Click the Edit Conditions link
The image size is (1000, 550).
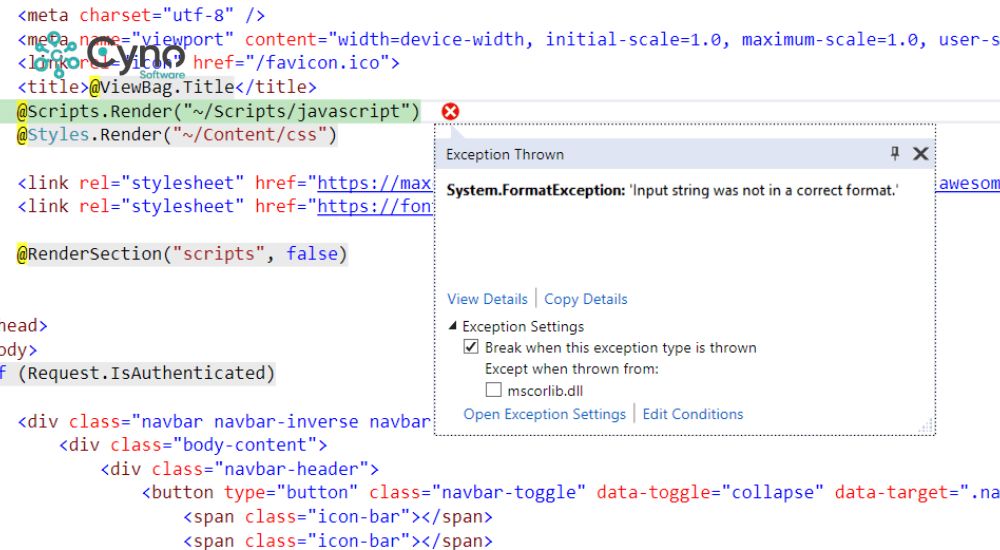(693, 414)
